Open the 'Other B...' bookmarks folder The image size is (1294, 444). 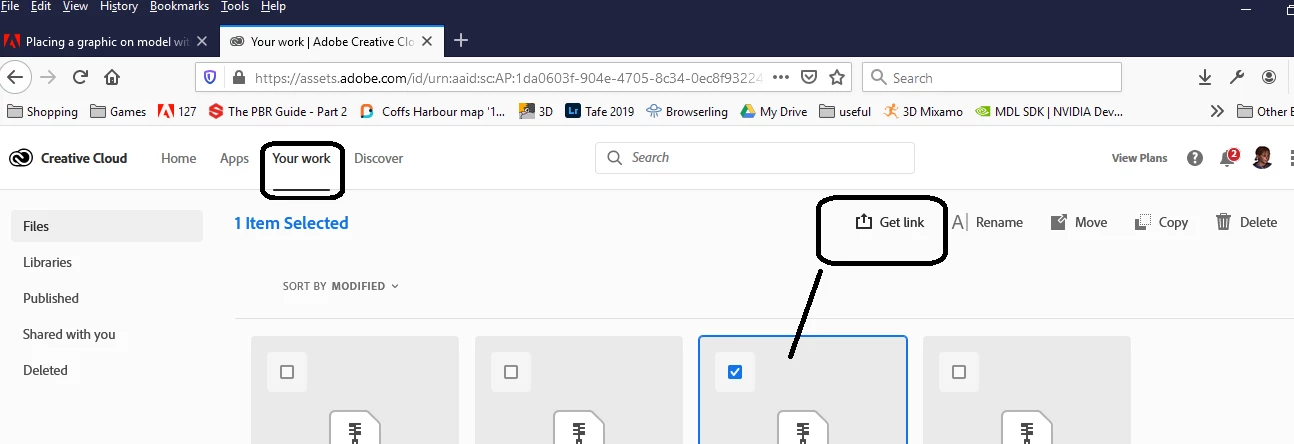click(1264, 111)
